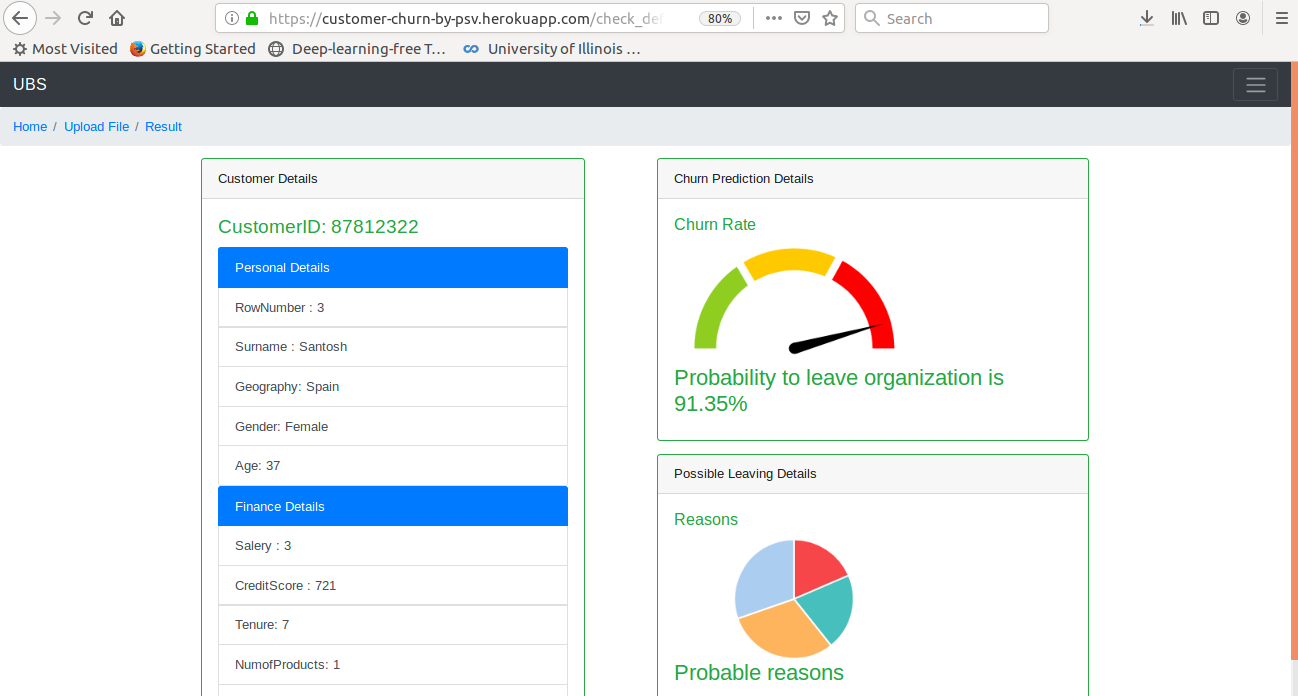
Task: Open the Most Visited bookmarks folder
Action: coord(65,48)
